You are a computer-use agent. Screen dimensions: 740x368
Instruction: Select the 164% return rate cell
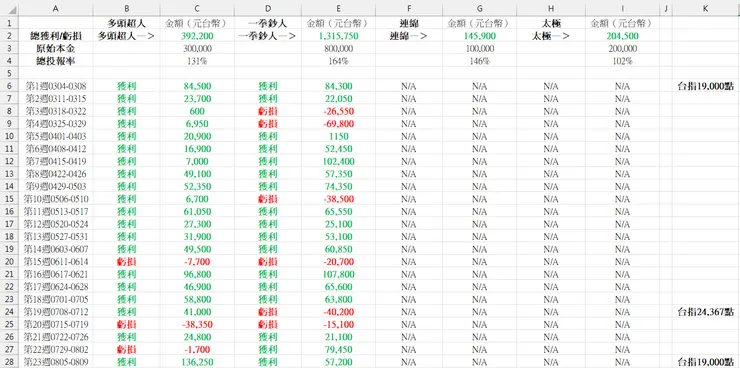tap(338, 61)
